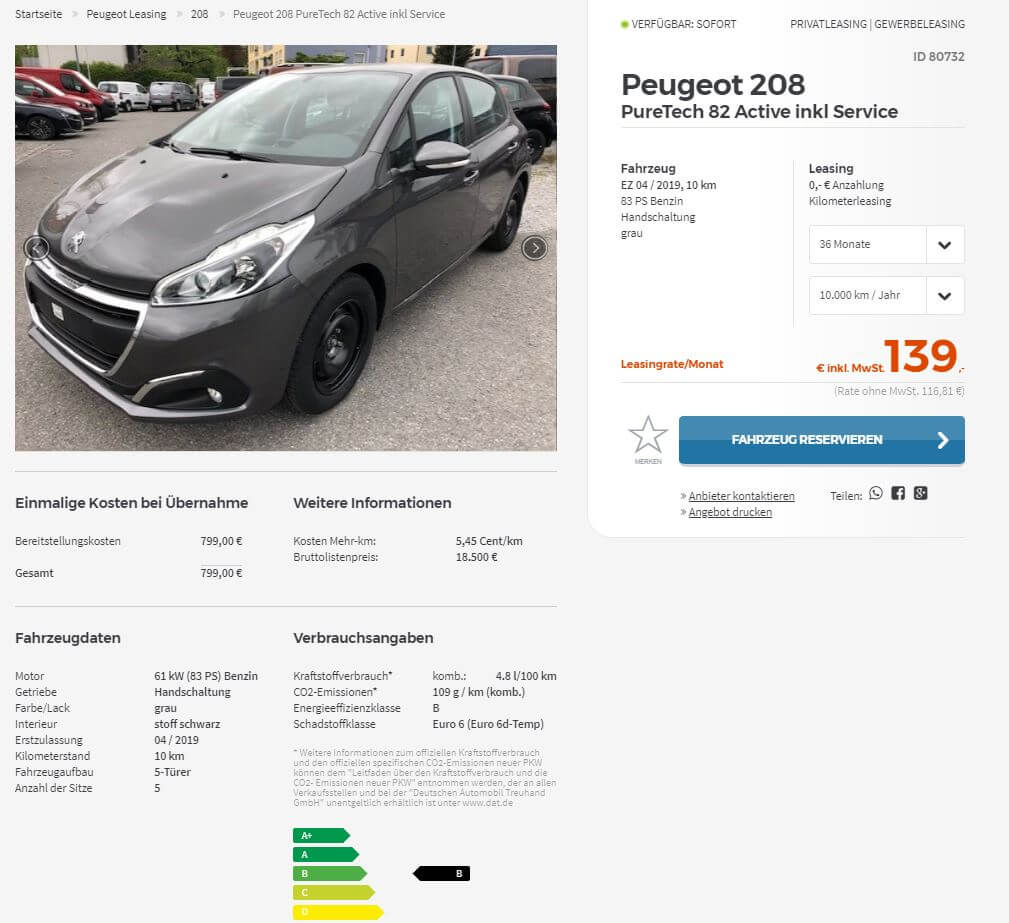Share the offer on Google Plus
This screenshot has height=923, width=1009.
[x=921, y=493]
